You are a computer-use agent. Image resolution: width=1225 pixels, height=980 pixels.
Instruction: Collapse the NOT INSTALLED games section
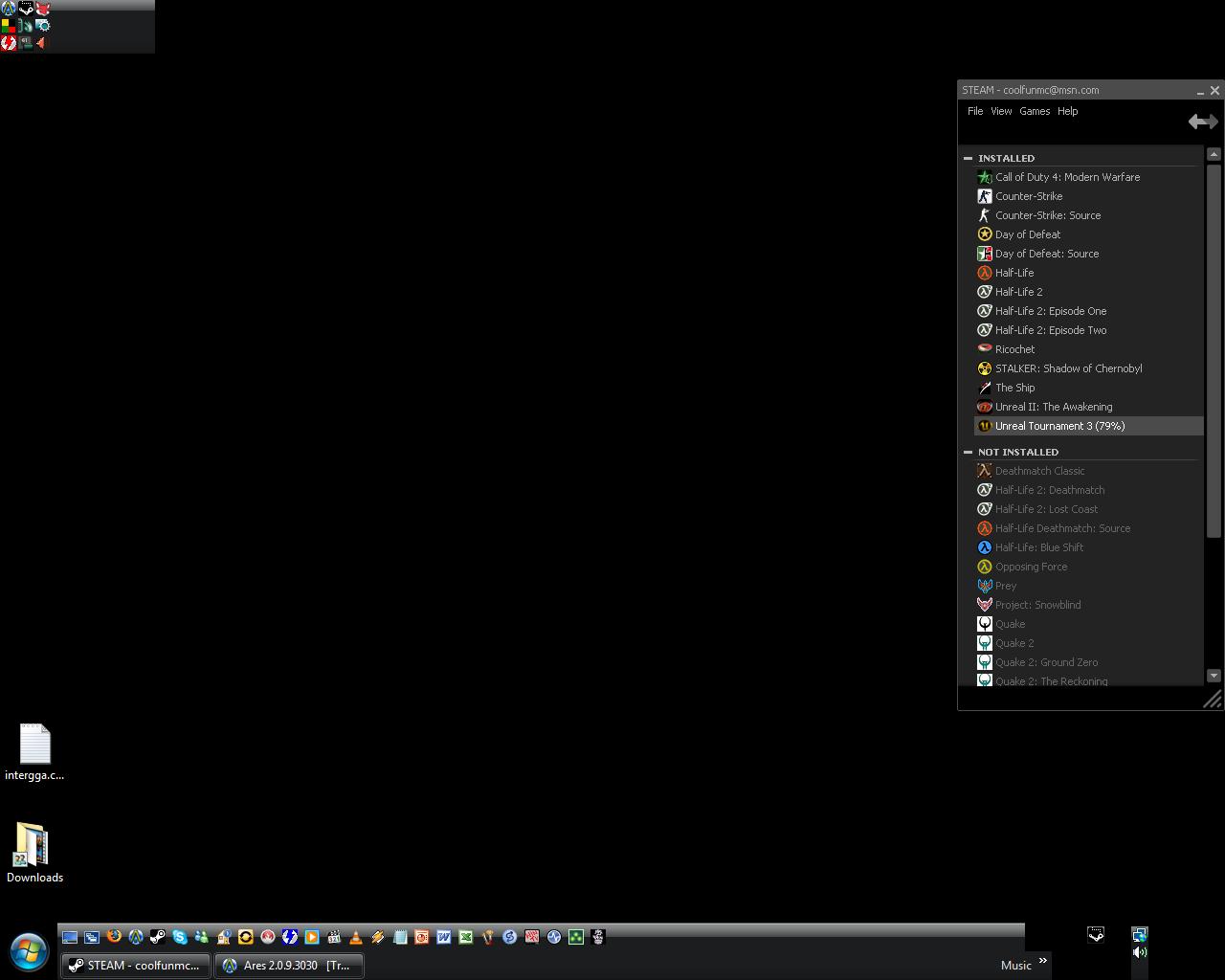click(x=968, y=452)
